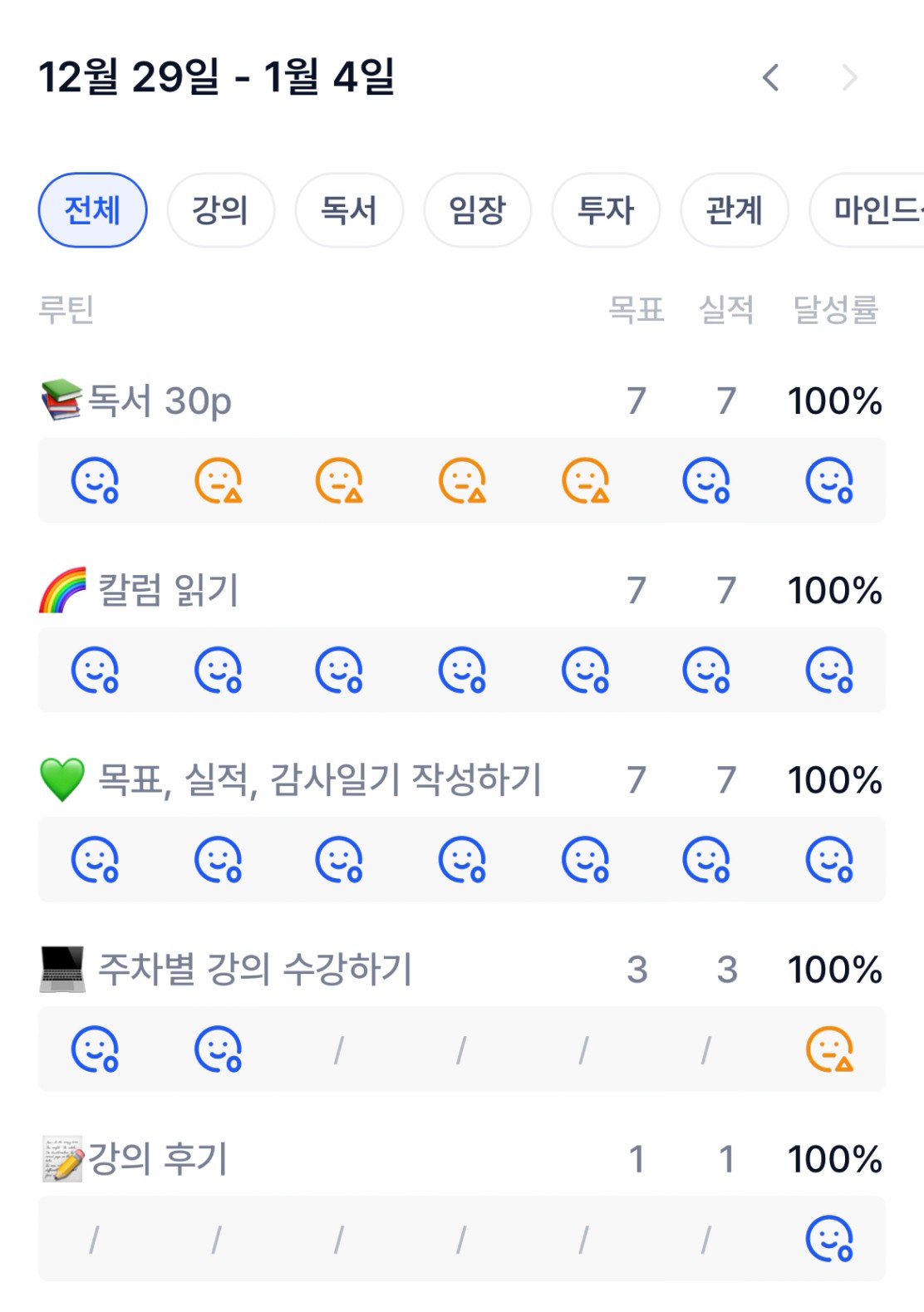Click the 달성률 column header

click(x=835, y=310)
